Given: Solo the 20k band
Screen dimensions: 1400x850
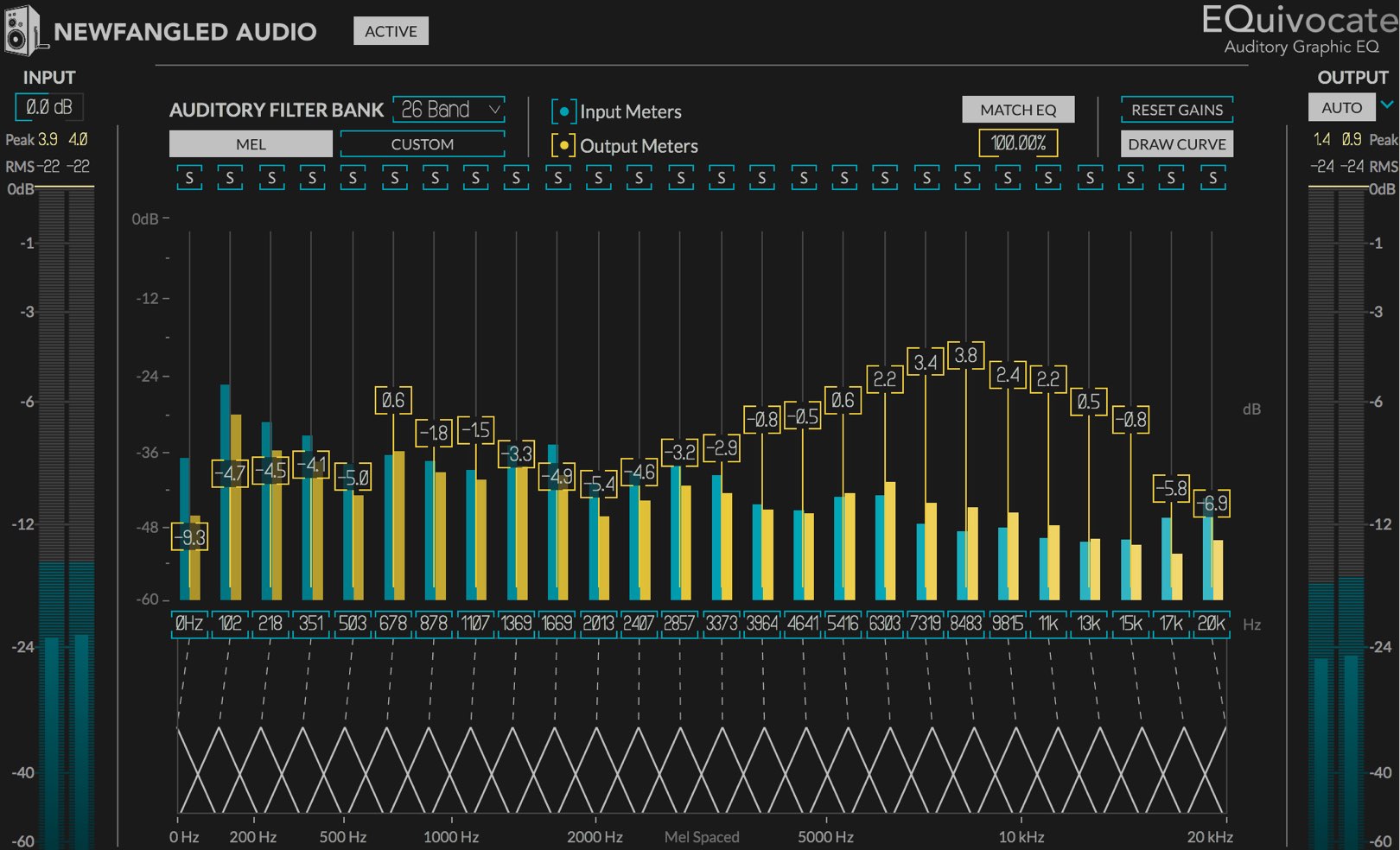Looking at the screenshot, I should coord(1212,178).
